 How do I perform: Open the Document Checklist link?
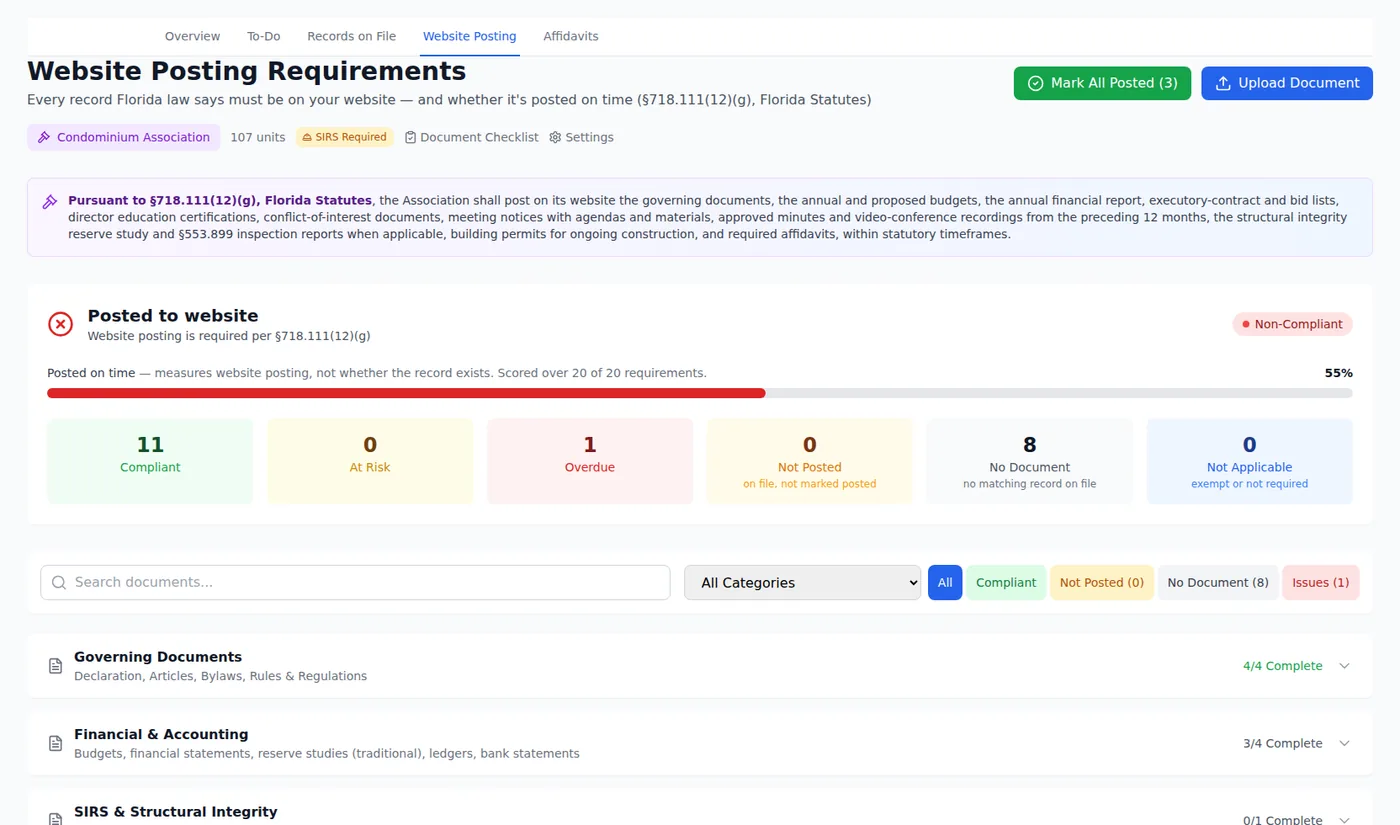pos(471,137)
